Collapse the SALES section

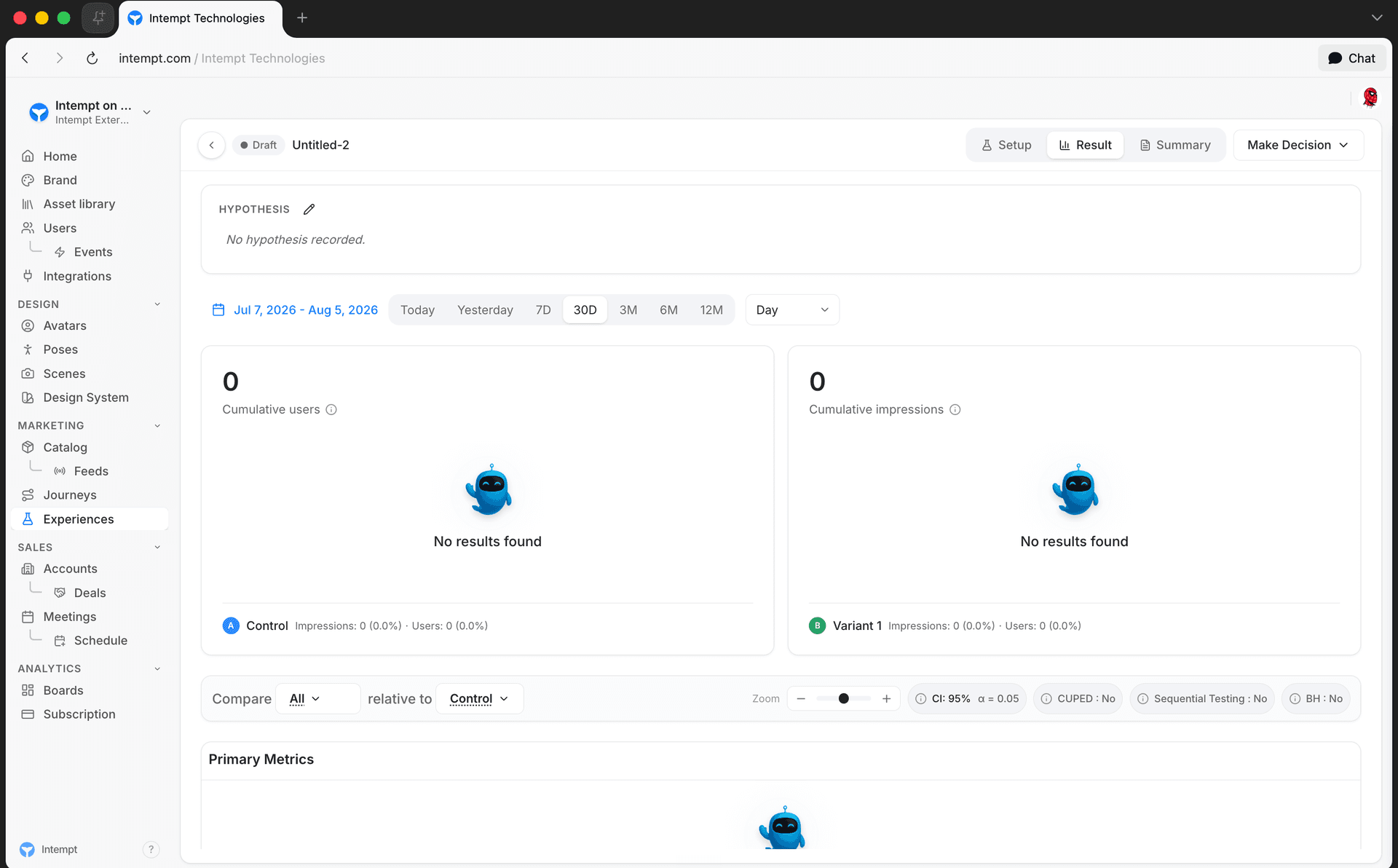point(157,547)
